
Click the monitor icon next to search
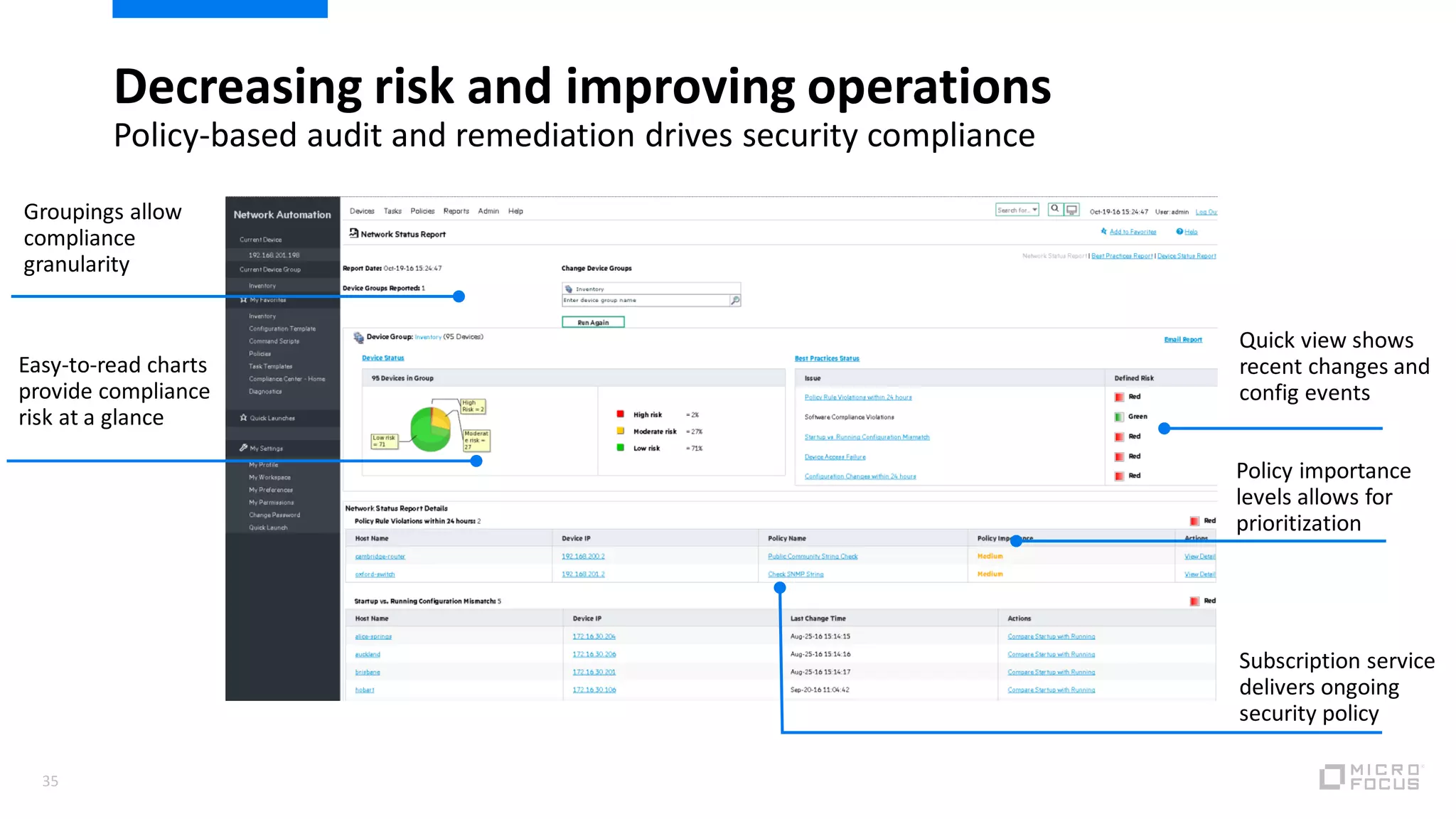1071,210
